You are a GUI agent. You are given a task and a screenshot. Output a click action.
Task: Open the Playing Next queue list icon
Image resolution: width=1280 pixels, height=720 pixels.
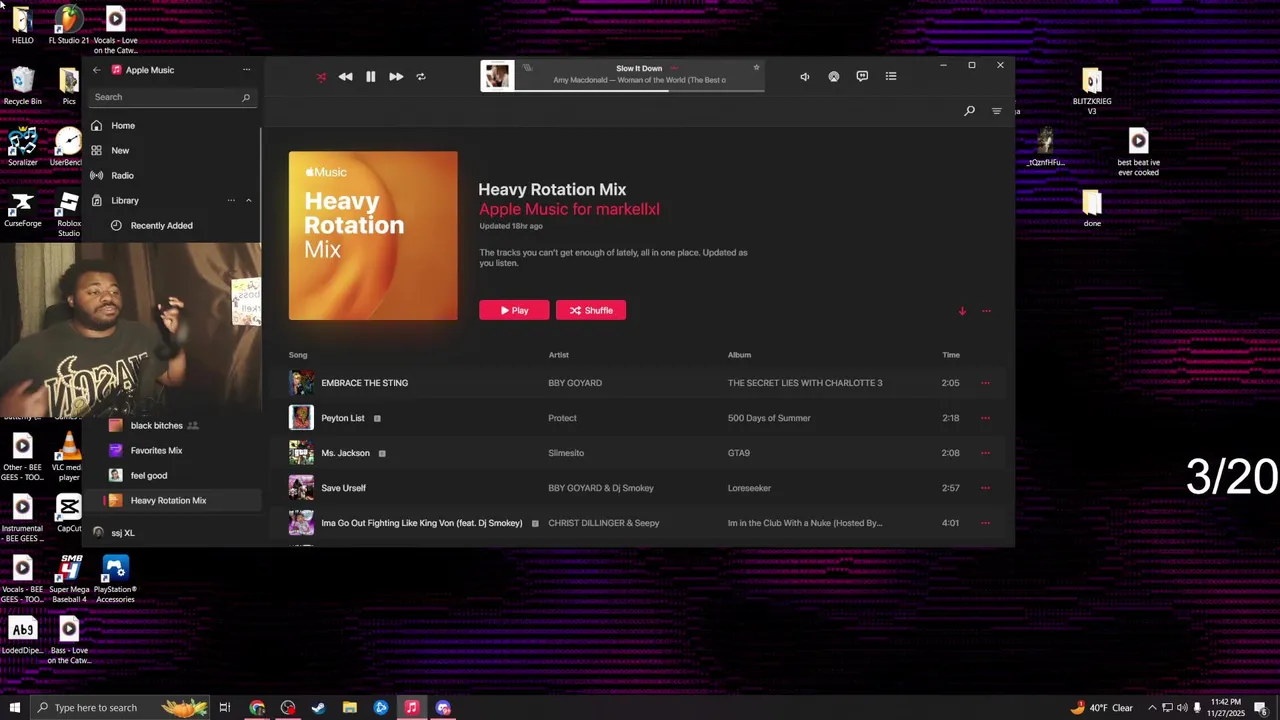(x=891, y=76)
